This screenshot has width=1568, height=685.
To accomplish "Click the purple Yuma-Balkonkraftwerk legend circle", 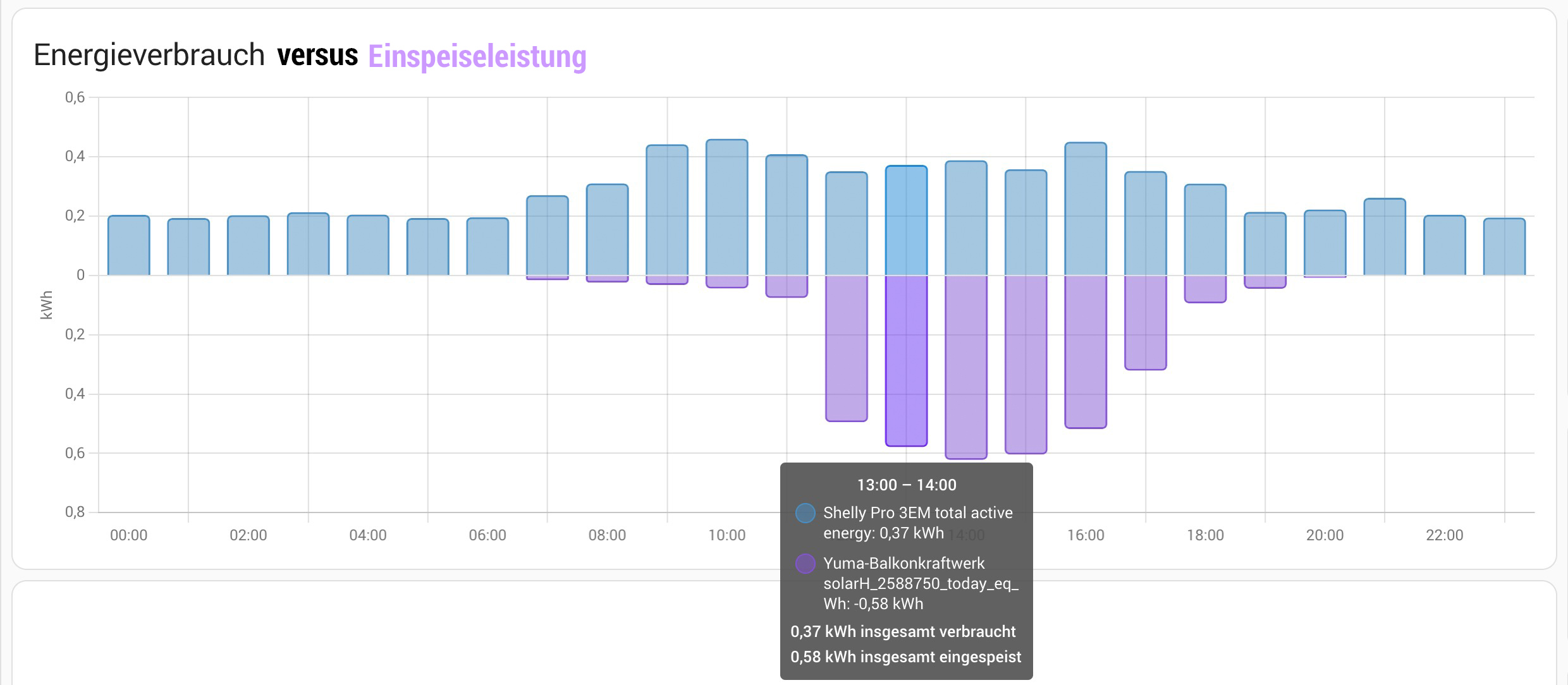I will (x=805, y=564).
